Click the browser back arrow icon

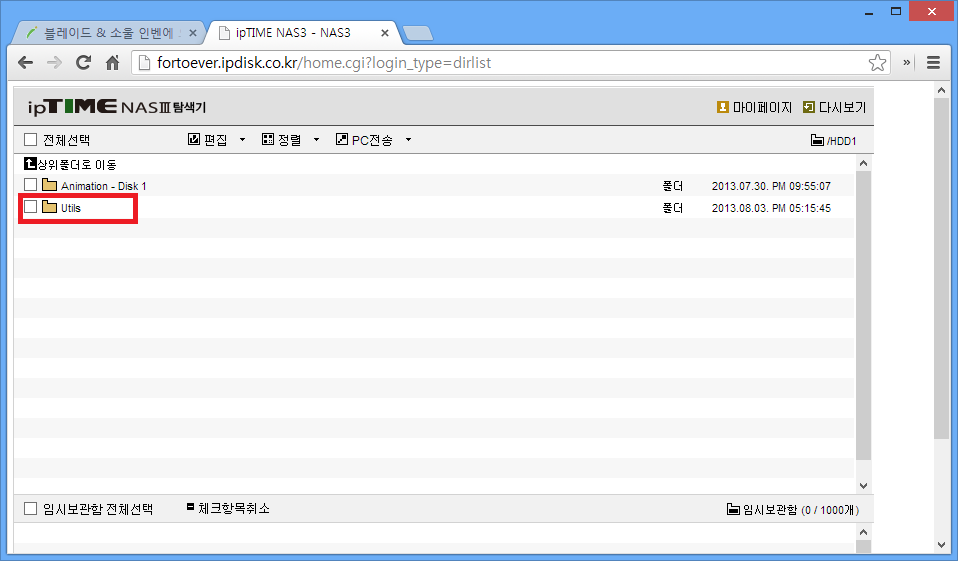pyautogui.click(x=26, y=63)
